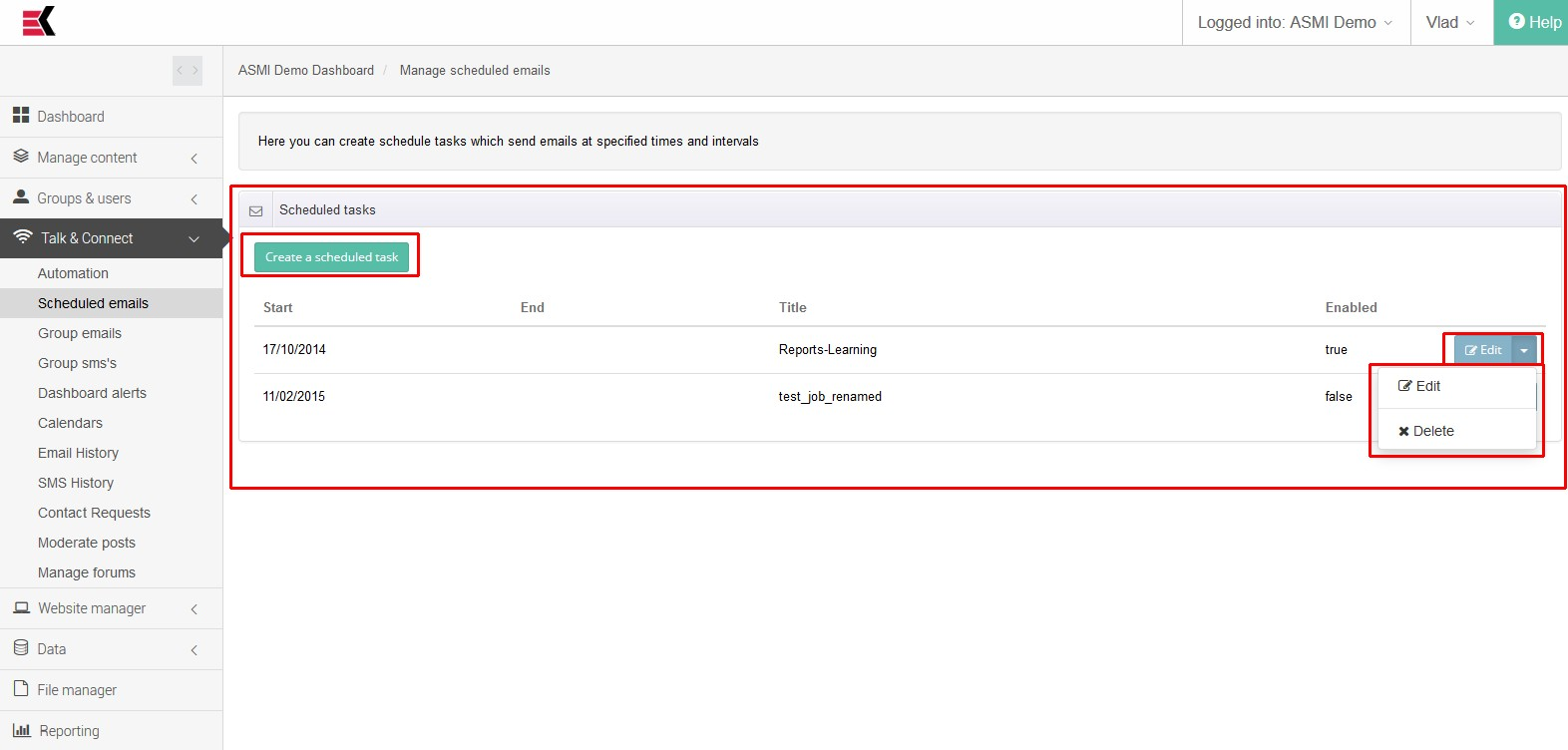Click the Talk & Connect wifi icon
Screen dimensions: 1568x750
pos(23,237)
